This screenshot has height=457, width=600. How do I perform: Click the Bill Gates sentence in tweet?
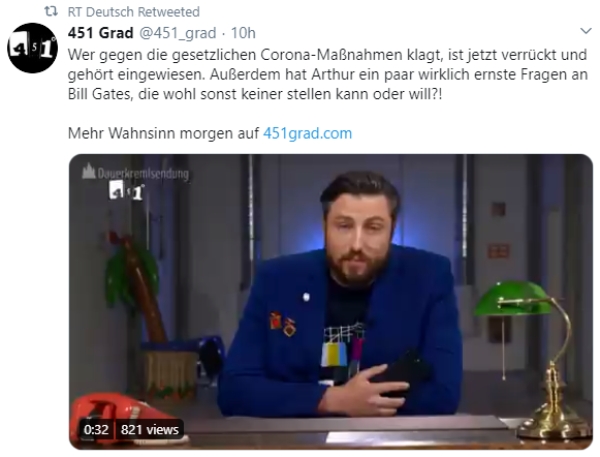point(327,84)
